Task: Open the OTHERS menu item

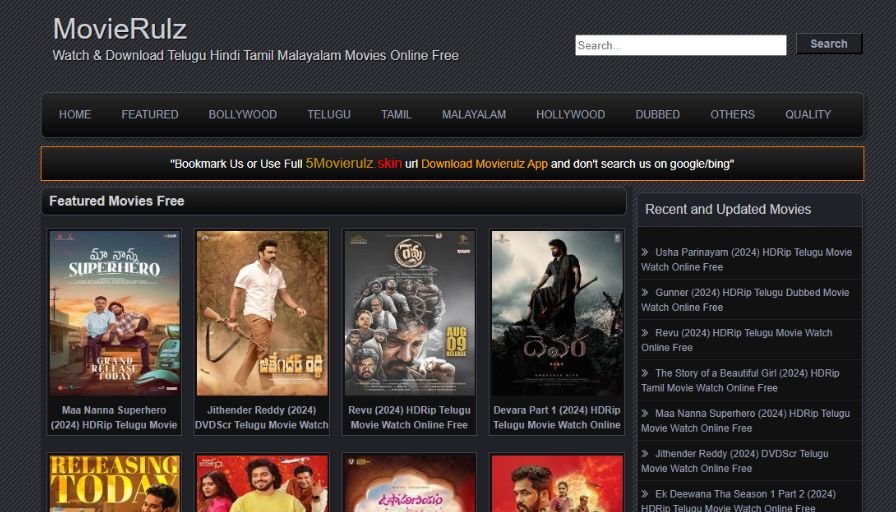Action: [733, 114]
